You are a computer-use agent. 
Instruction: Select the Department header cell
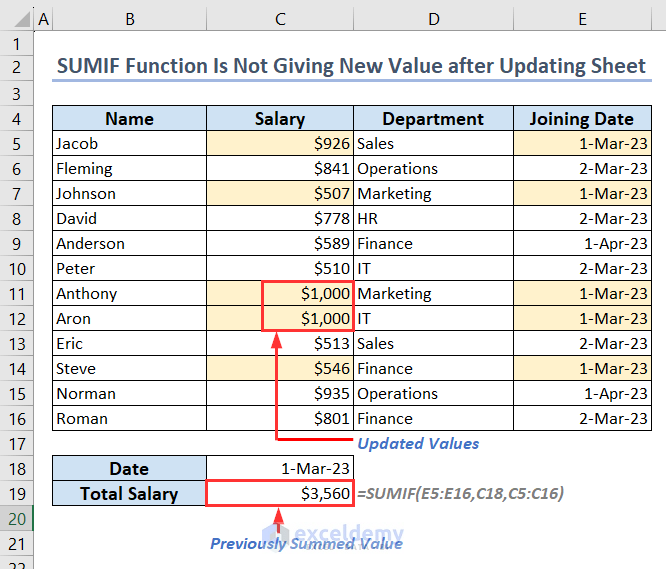tap(433, 119)
